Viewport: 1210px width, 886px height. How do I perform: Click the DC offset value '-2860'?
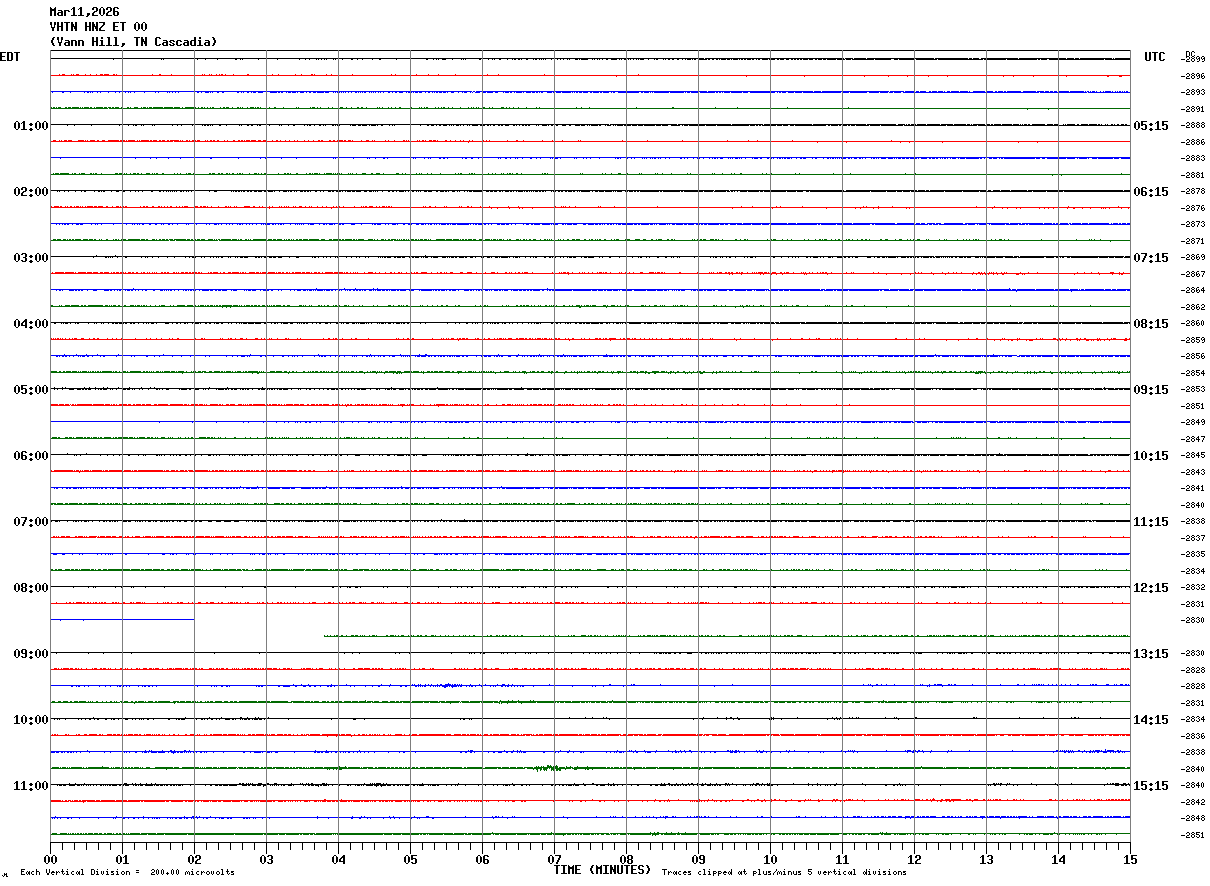pyautogui.click(x=1194, y=324)
